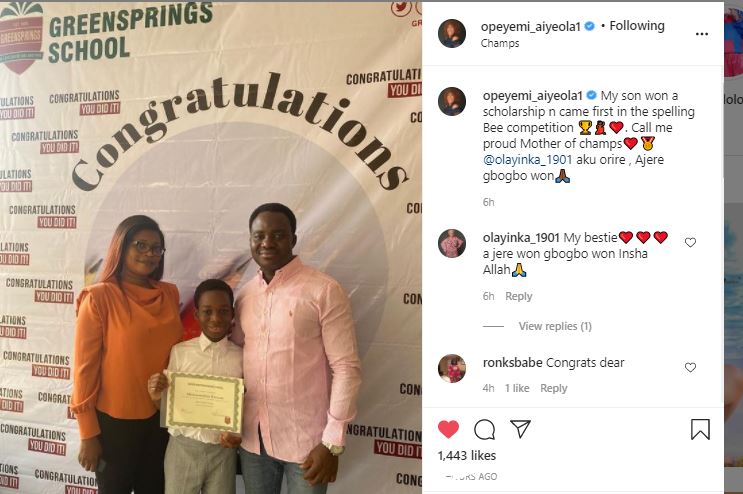Click the Following button in header

[x=637, y=26]
